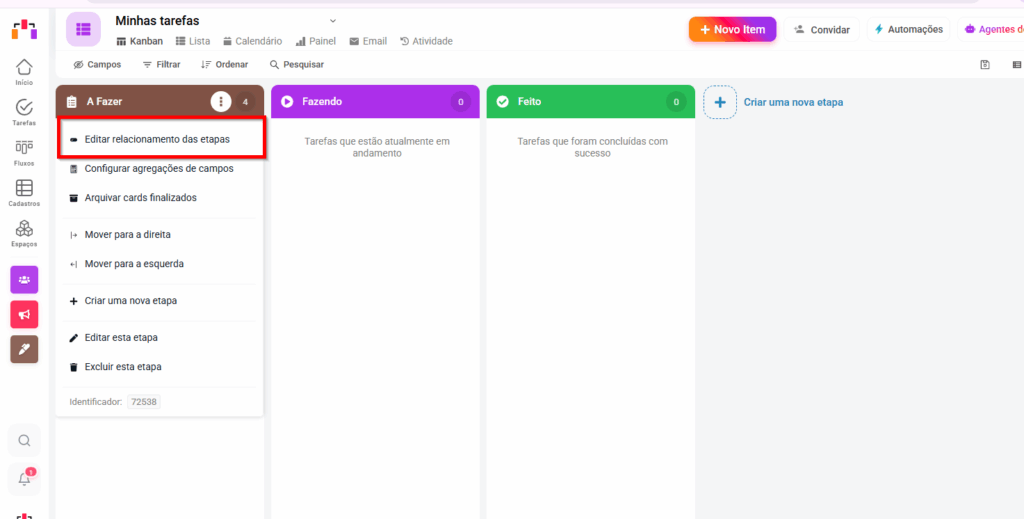
Task: Choose Arquivar cards finalizados
Action: [140, 198]
